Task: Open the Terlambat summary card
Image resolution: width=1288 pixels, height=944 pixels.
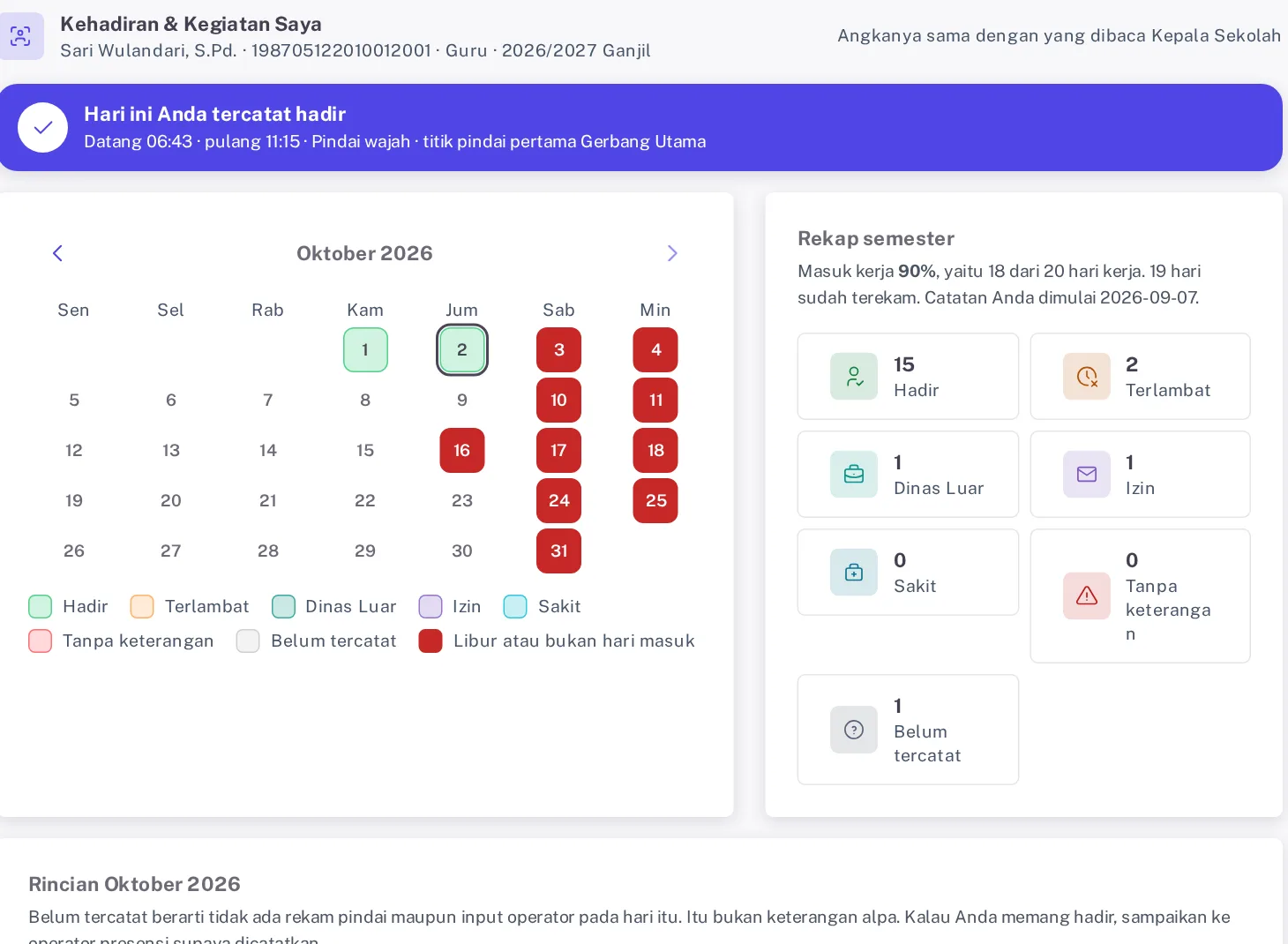Action: (x=1140, y=376)
